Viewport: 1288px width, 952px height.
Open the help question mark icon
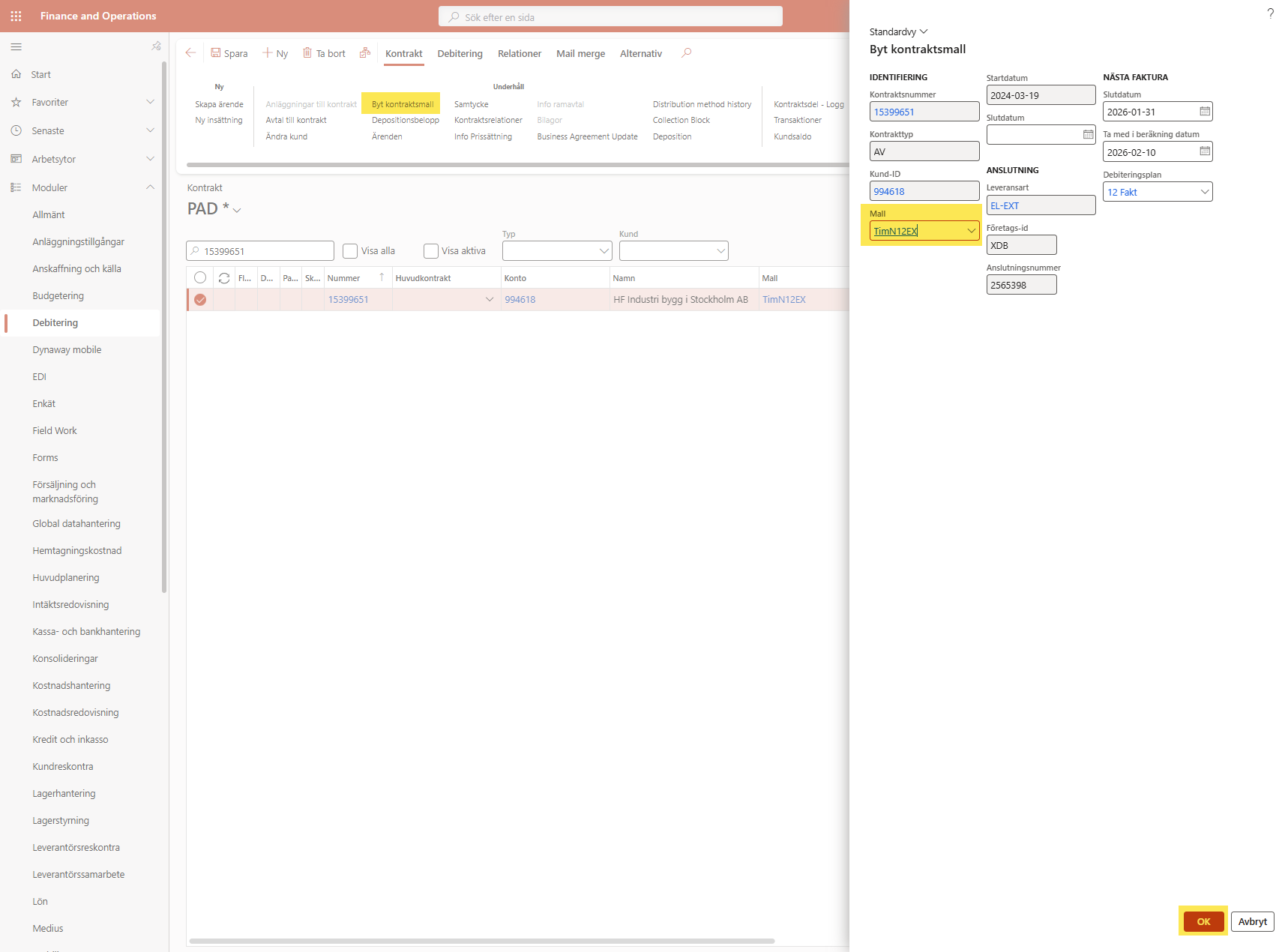click(x=1270, y=13)
